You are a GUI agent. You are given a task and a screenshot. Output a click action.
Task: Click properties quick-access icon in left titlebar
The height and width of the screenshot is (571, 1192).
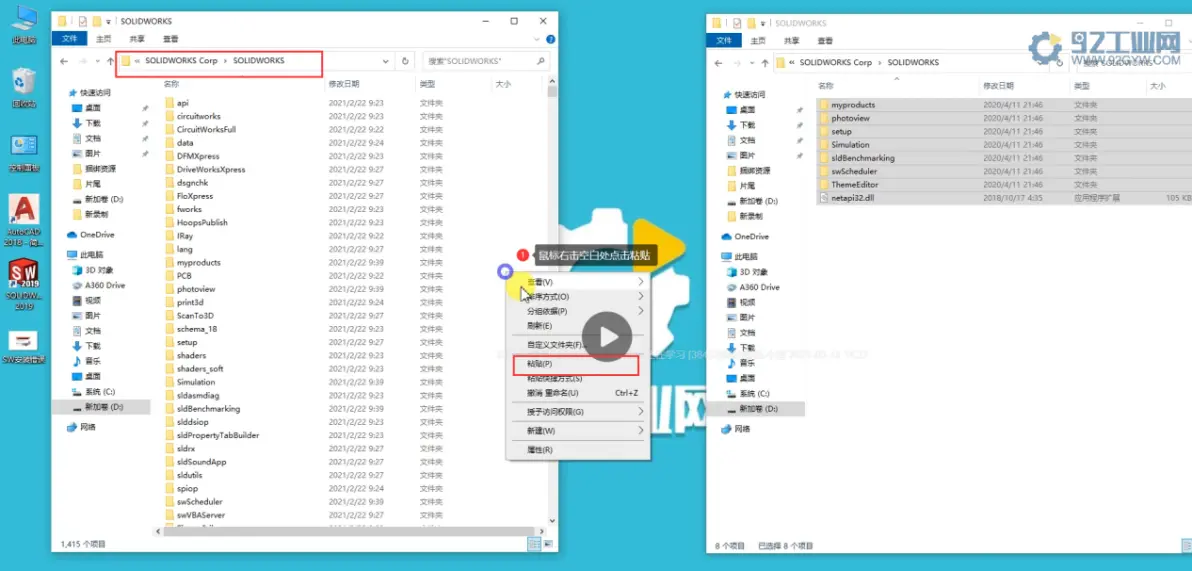84,21
